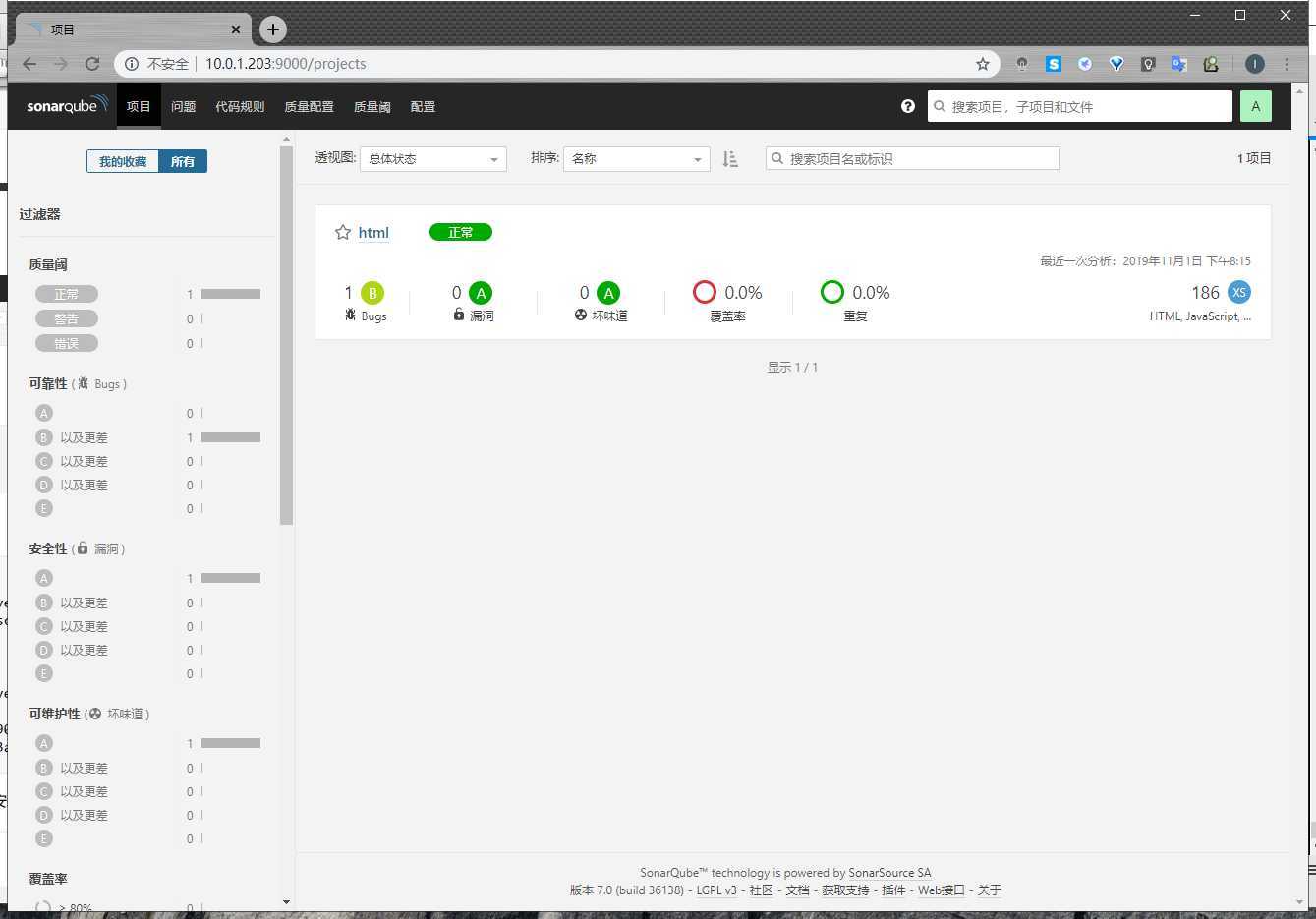The image size is (1316, 919).
Task: Click the 186 lines of code value
Action: 1205,293
